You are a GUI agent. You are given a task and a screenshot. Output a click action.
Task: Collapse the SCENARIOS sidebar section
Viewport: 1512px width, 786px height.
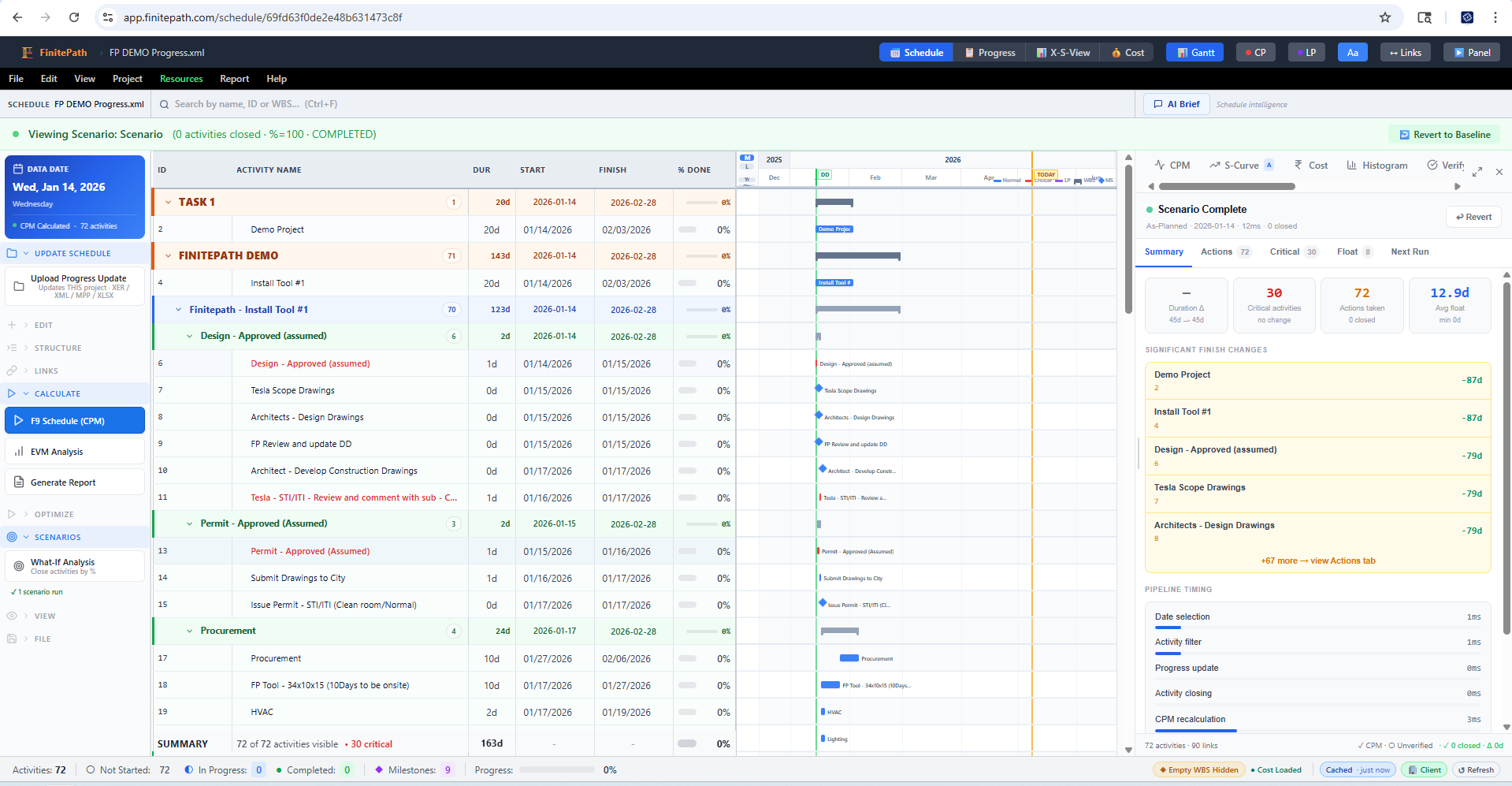(26, 537)
